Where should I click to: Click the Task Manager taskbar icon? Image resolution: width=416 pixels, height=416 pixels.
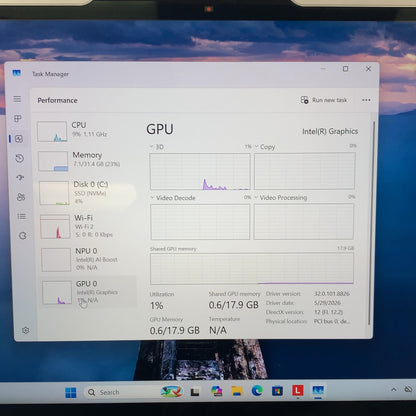318,390
